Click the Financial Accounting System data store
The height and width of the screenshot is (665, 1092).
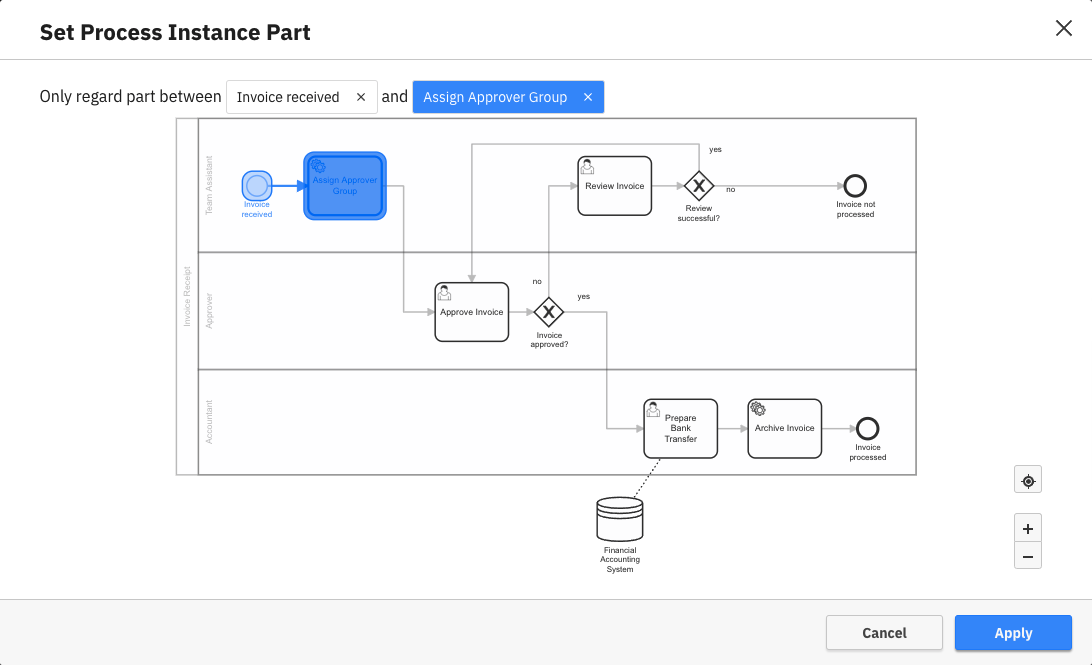coord(620,518)
